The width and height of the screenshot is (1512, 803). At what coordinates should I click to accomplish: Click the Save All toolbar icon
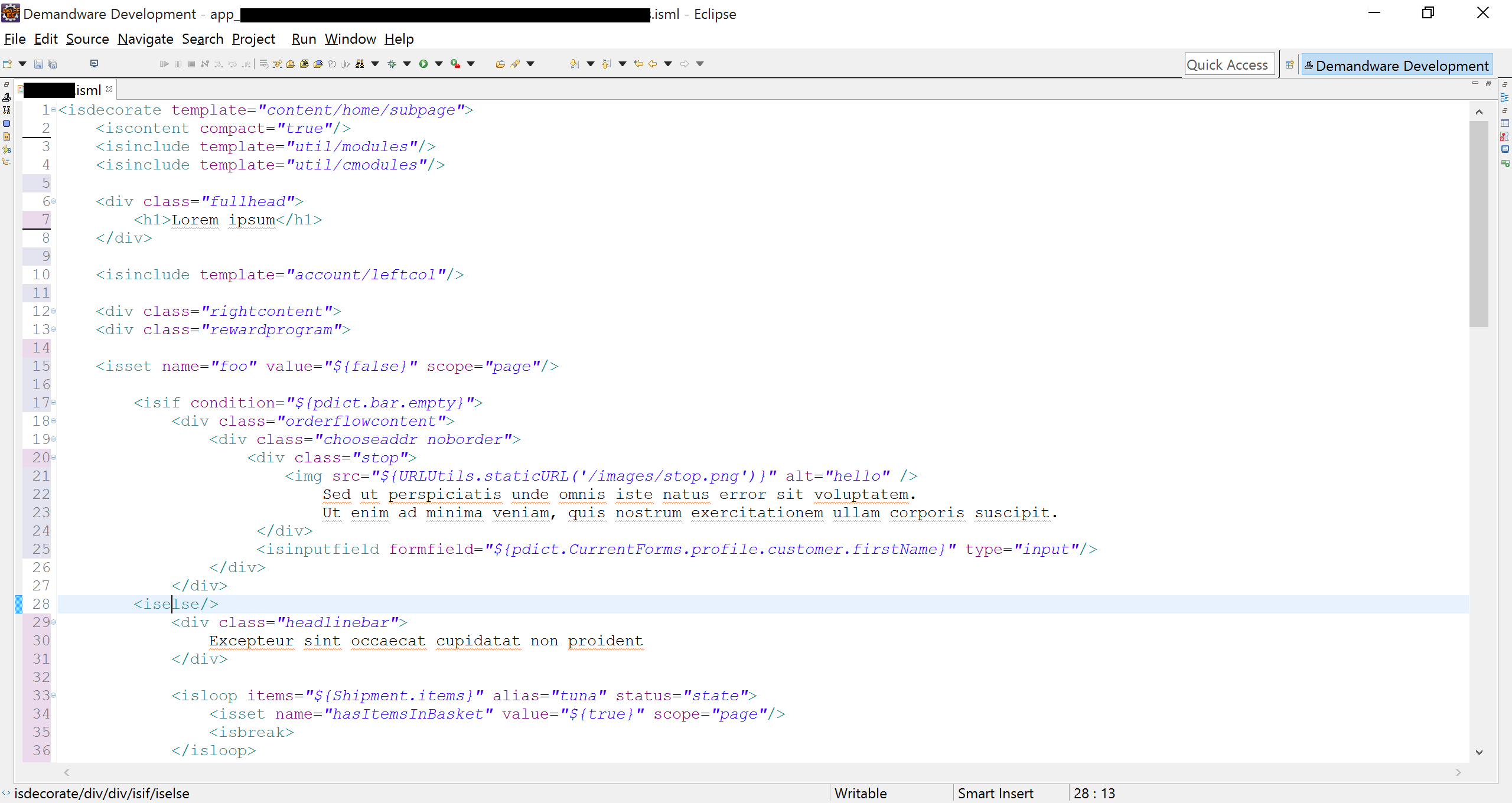(x=53, y=64)
